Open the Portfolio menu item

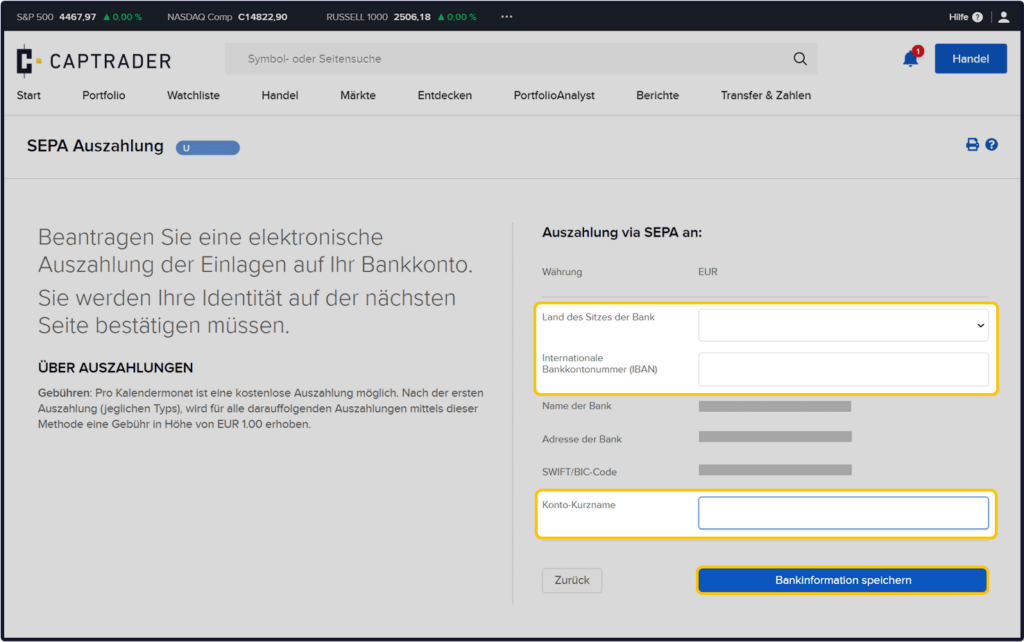pyautogui.click(x=104, y=95)
